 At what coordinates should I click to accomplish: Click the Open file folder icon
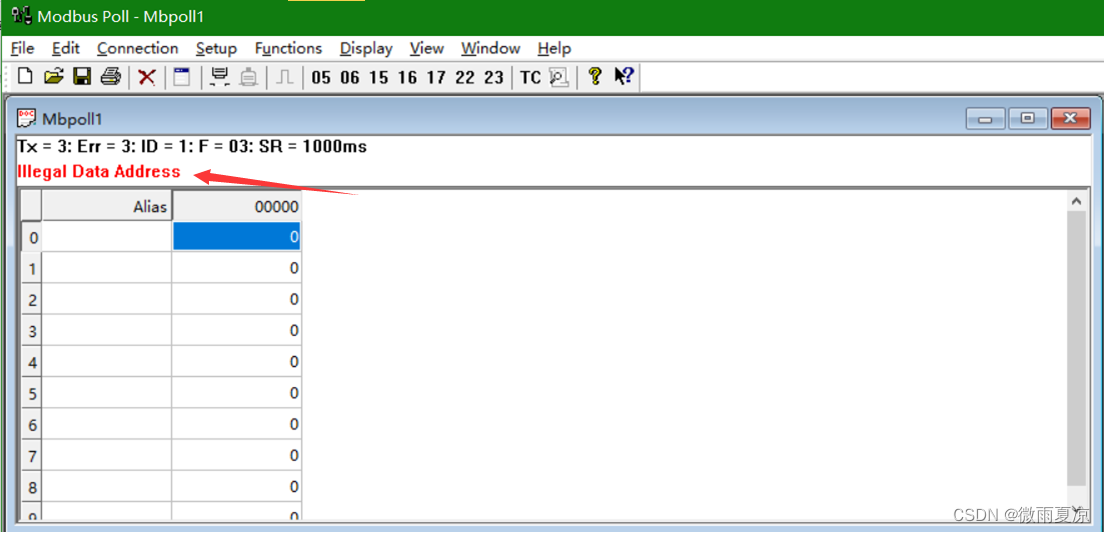click(54, 76)
